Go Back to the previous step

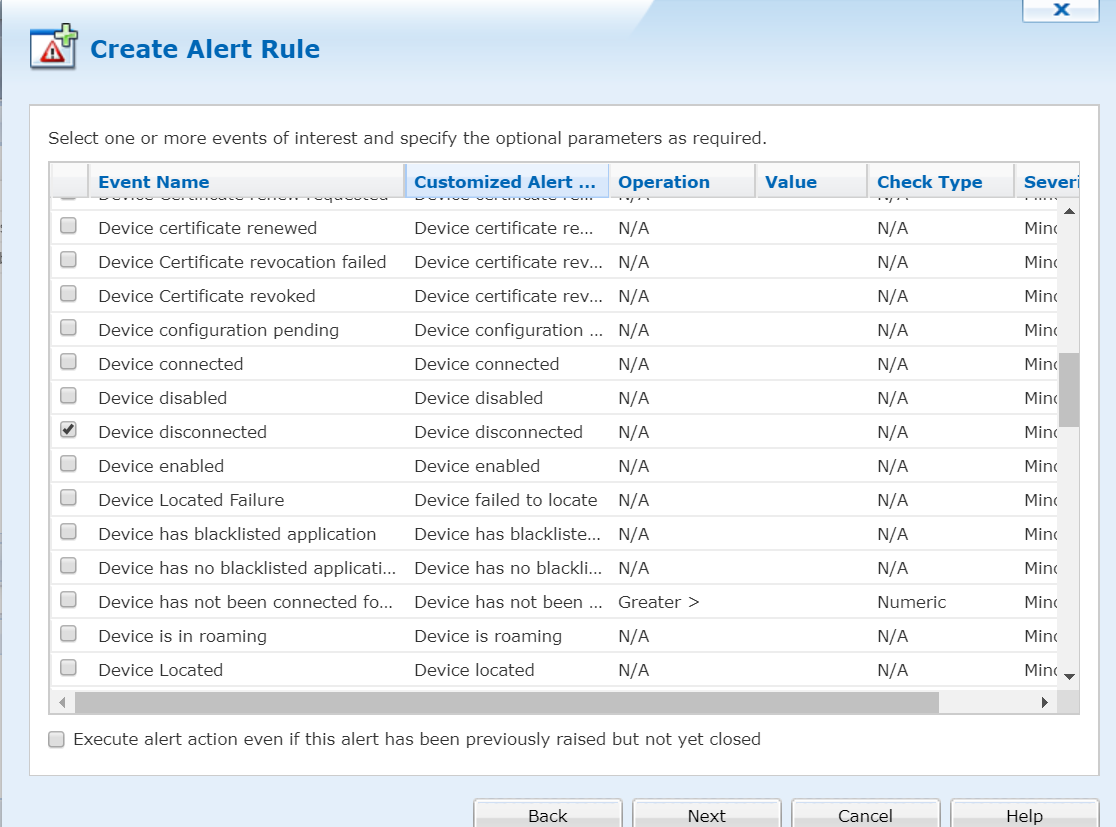click(547, 815)
